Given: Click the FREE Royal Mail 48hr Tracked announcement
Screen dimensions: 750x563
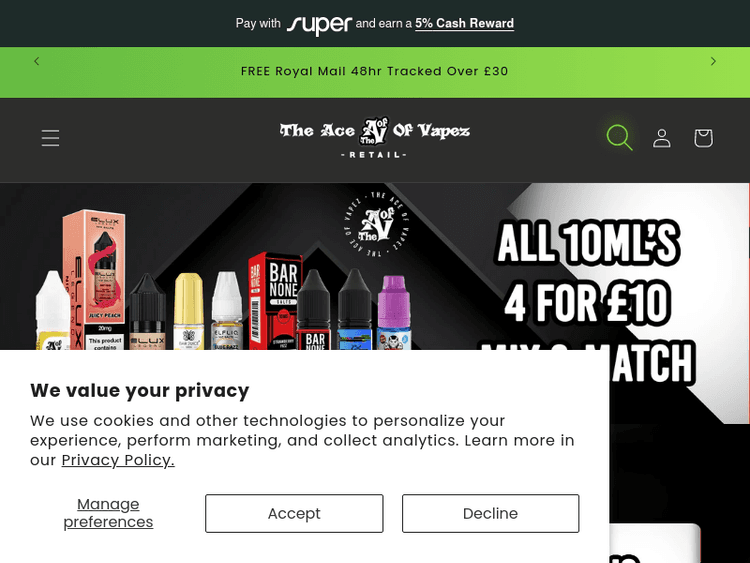Looking at the screenshot, I should [375, 71].
